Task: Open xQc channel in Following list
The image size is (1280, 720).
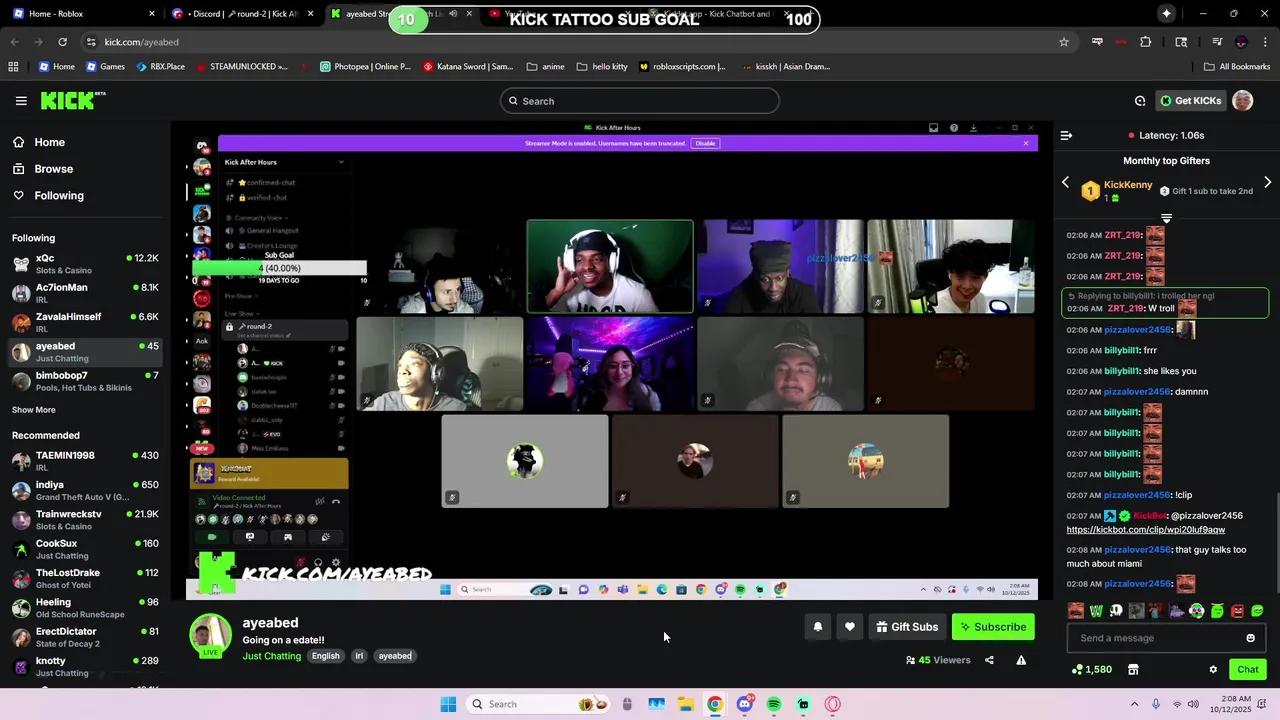Action: tap(85, 264)
